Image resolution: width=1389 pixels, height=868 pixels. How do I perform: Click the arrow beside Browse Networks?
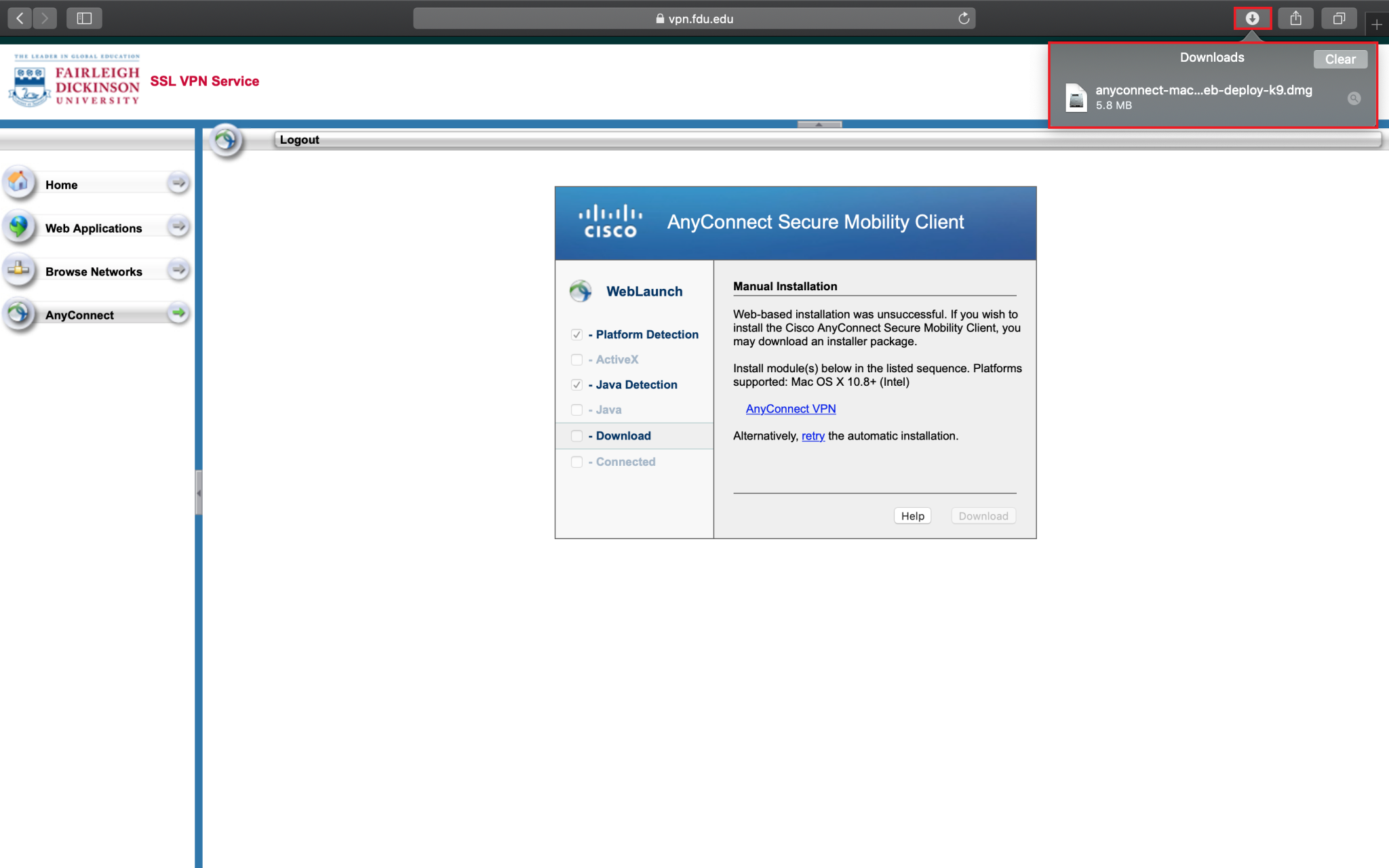(x=178, y=269)
